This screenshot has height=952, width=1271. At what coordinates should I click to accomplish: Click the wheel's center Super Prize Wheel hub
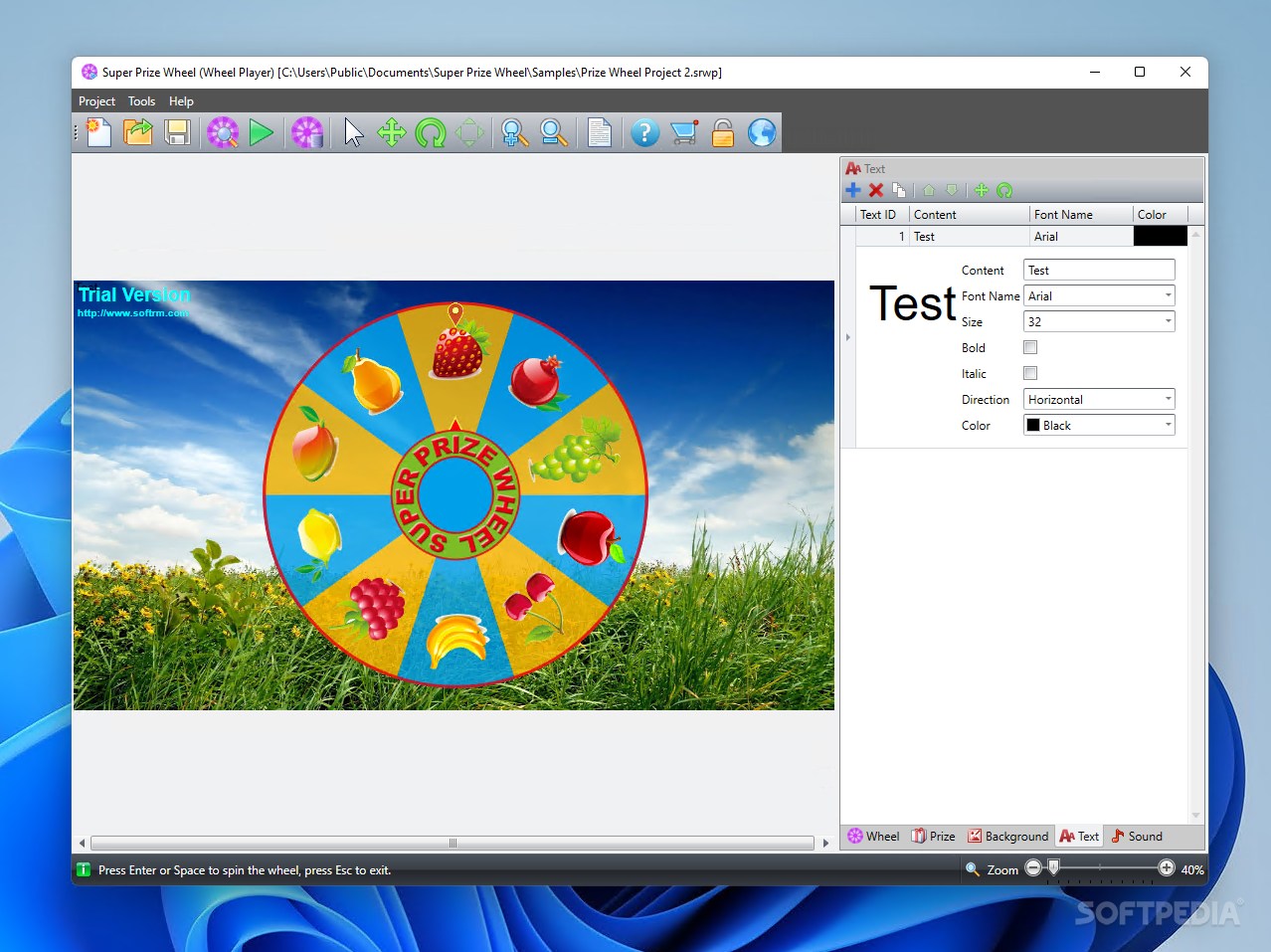(455, 494)
